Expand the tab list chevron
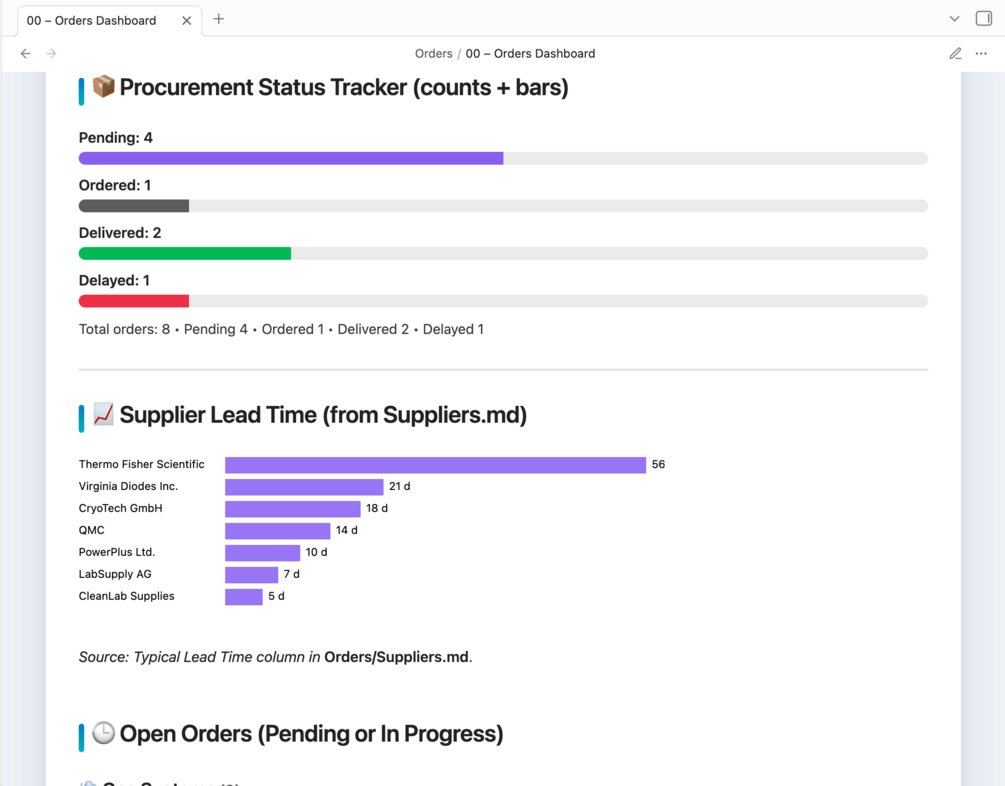The height and width of the screenshot is (786, 1005). pos(954,19)
